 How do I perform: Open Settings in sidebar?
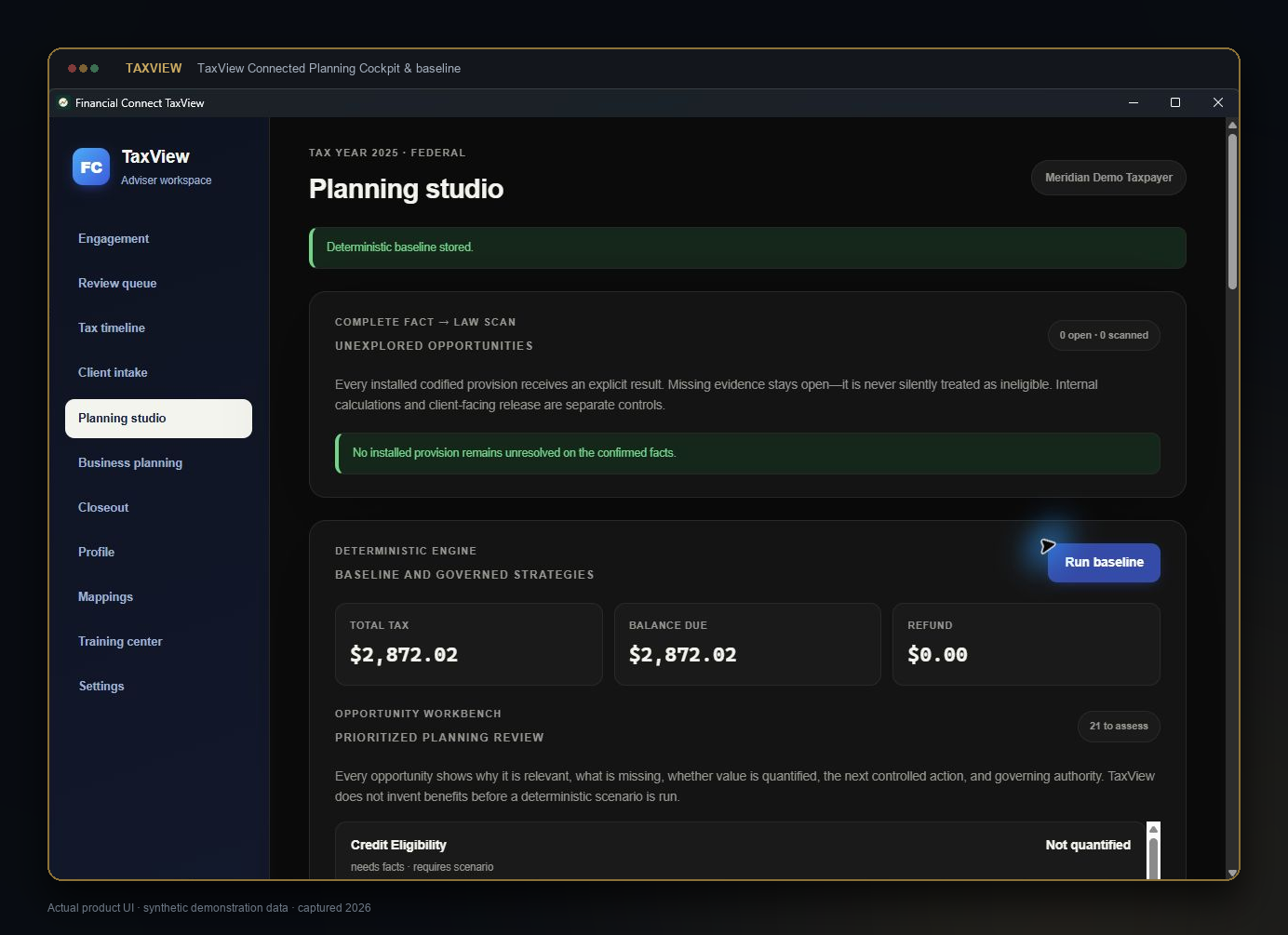(158, 687)
